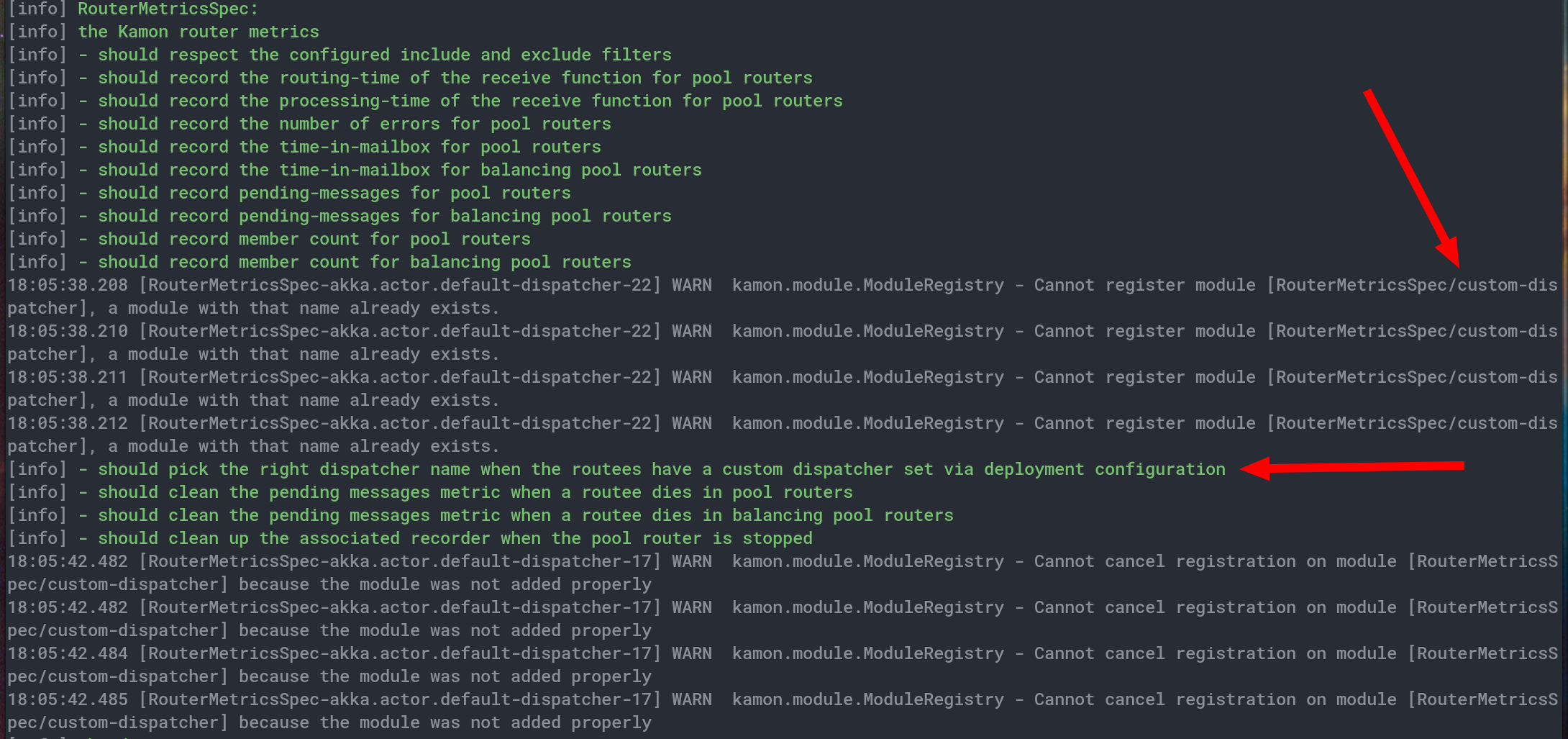This screenshot has height=739, width=1568.
Task: Select the routing-time test result line
Action: click(410, 78)
